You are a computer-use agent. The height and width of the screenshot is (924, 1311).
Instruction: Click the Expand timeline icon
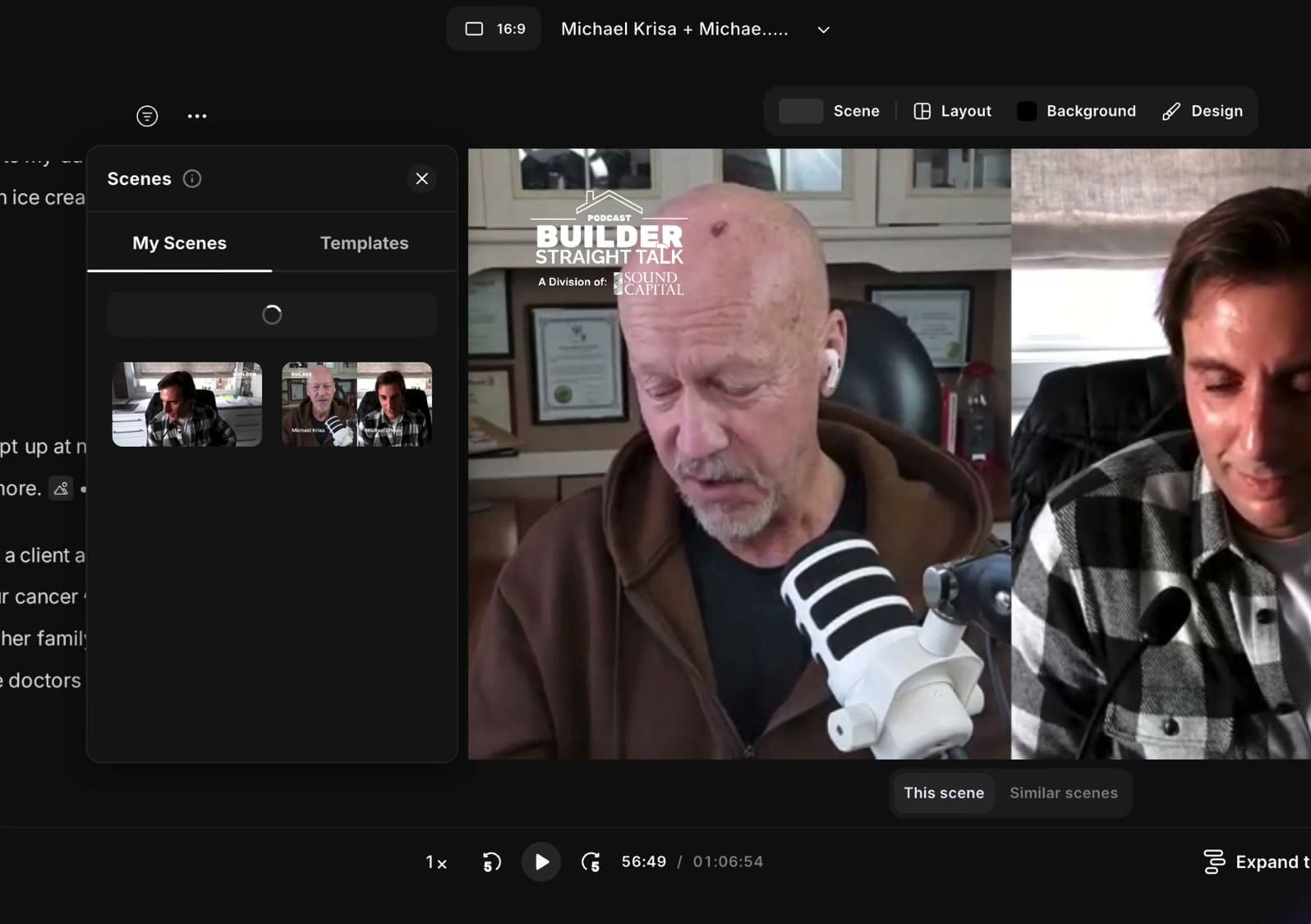(1214, 862)
